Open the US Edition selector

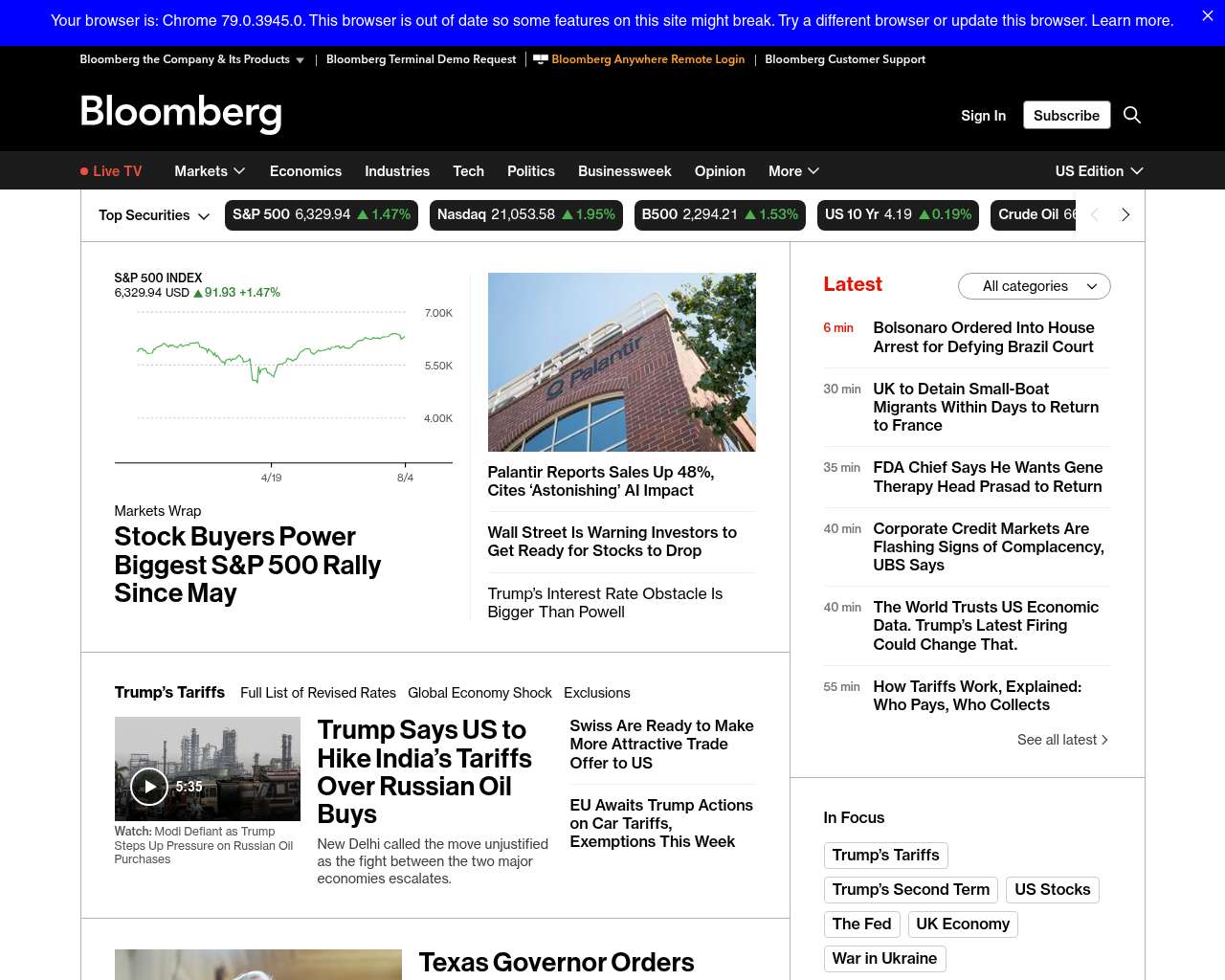tap(1099, 171)
